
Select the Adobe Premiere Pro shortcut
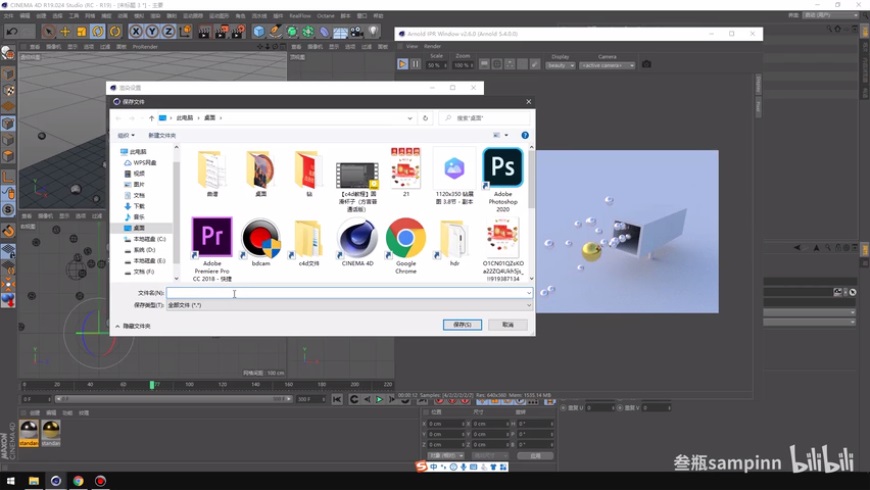click(x=212, y=249)
